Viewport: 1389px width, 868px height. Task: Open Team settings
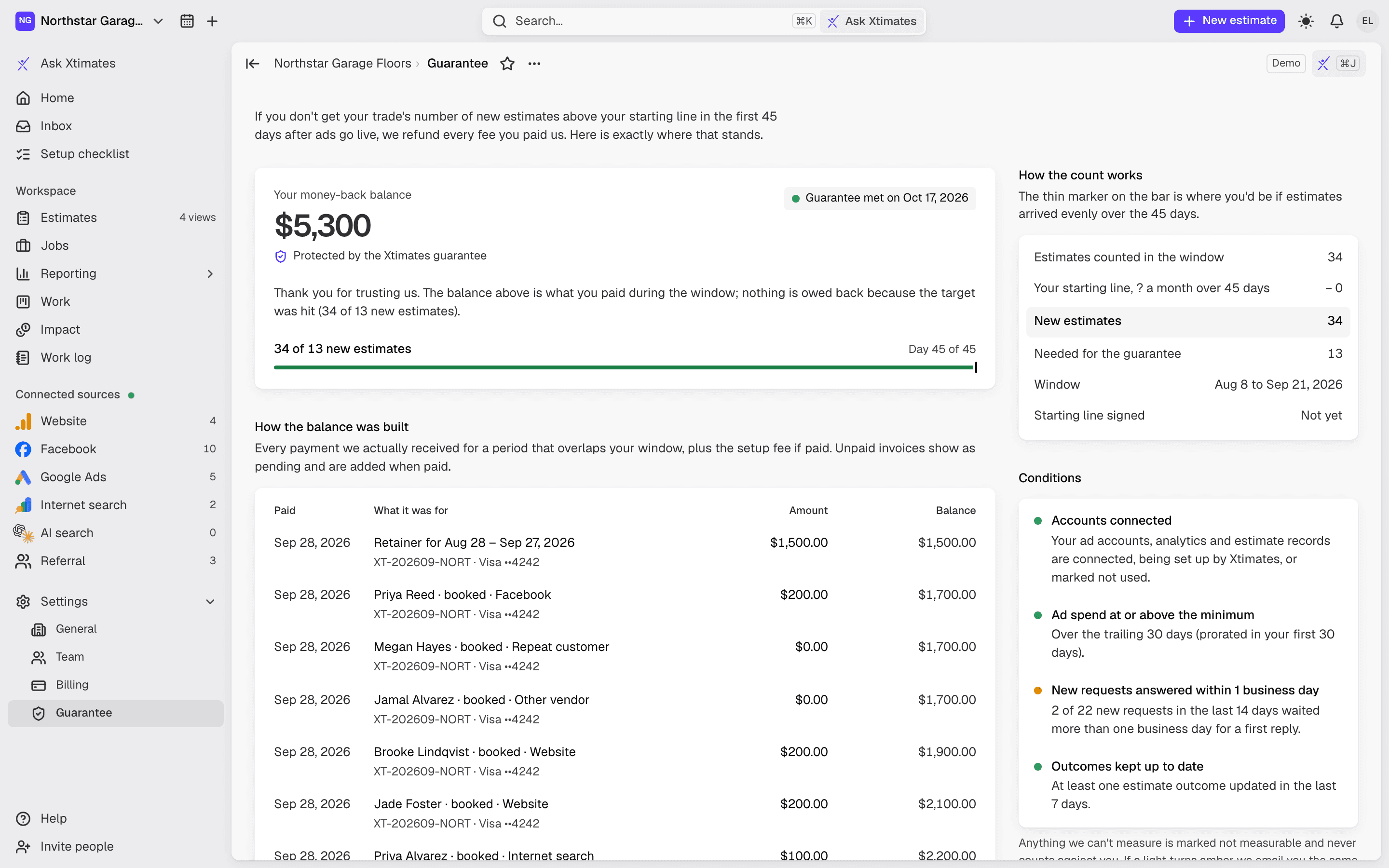pos(115,657)
